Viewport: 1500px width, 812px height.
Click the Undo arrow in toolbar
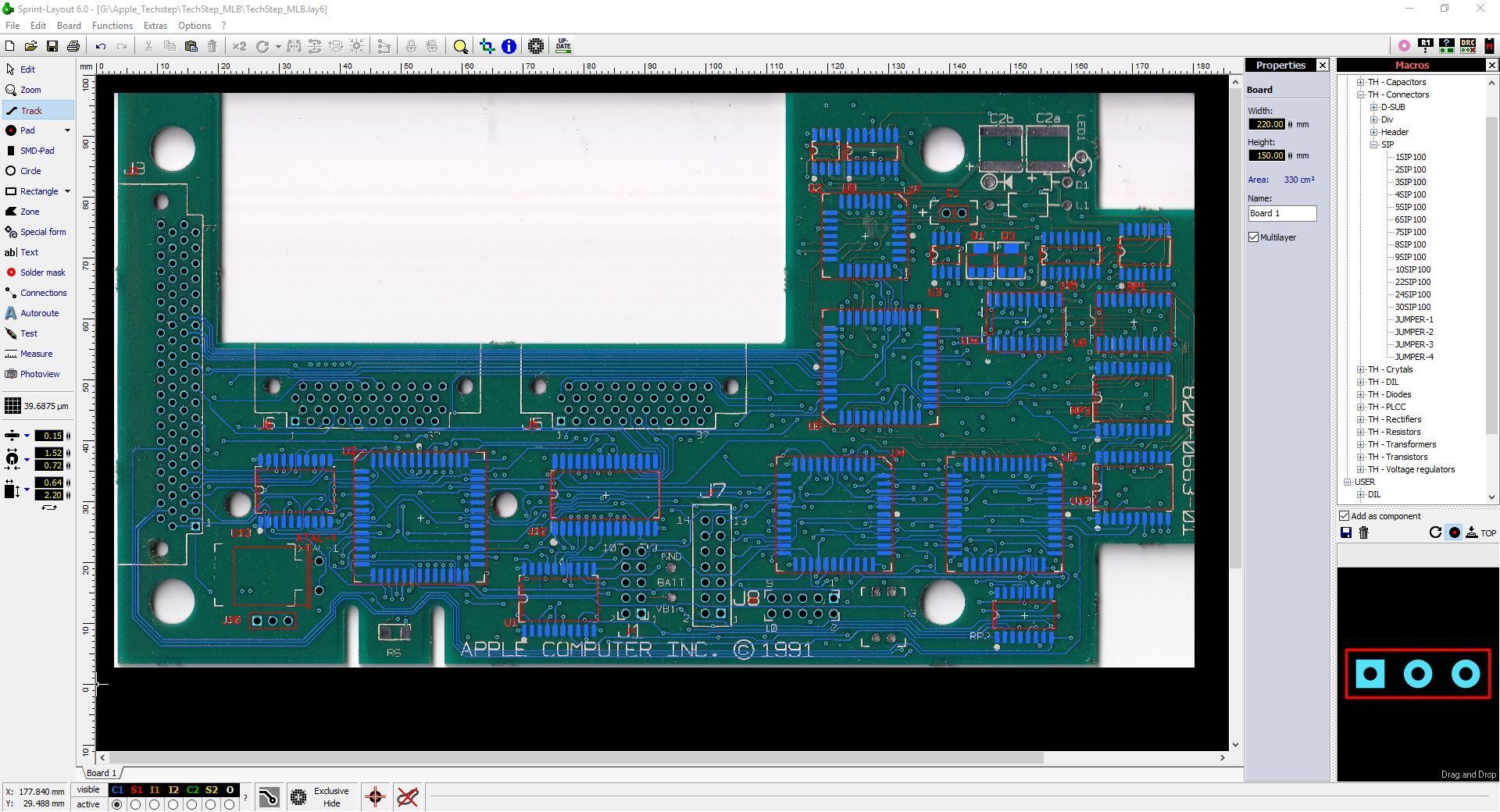[101, 46]
